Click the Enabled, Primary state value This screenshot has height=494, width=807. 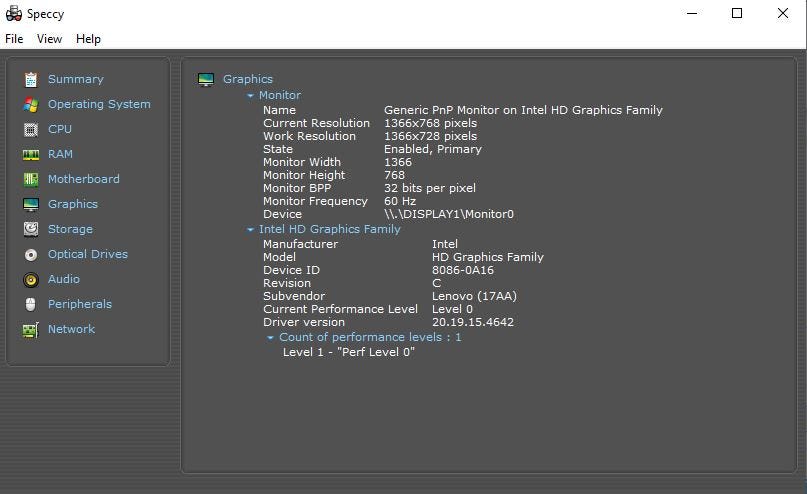(433, 149)
